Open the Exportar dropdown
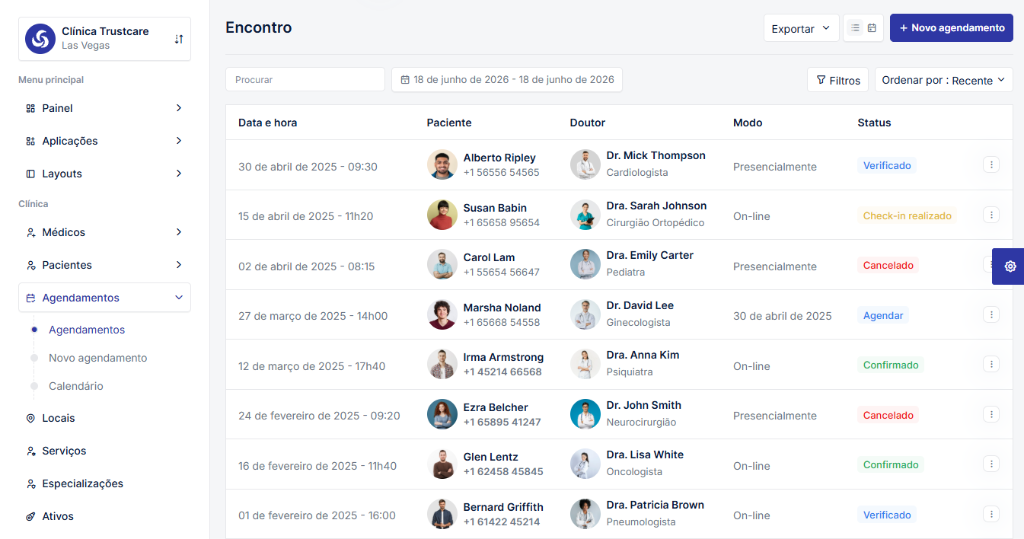 click(801, 28)
